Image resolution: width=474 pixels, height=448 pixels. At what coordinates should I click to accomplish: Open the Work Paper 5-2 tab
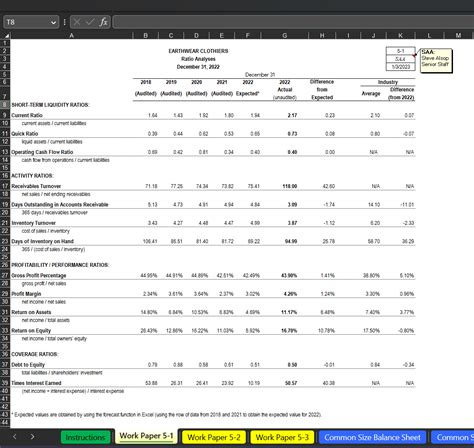point(214,437)
